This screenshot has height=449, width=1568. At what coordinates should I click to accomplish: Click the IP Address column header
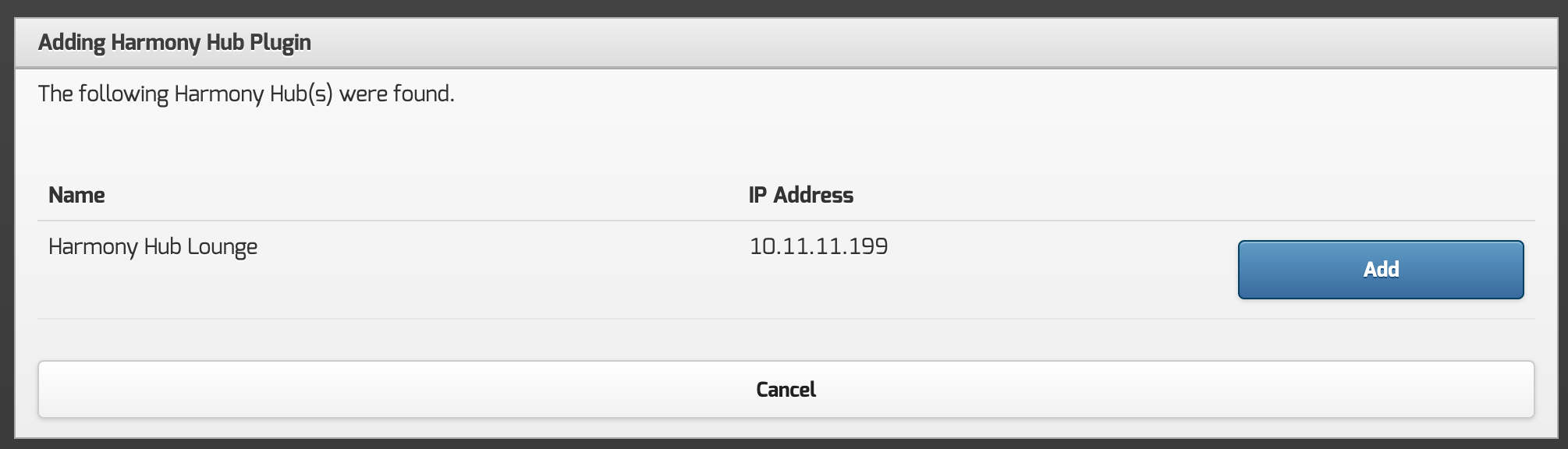(x=800, y=195)
